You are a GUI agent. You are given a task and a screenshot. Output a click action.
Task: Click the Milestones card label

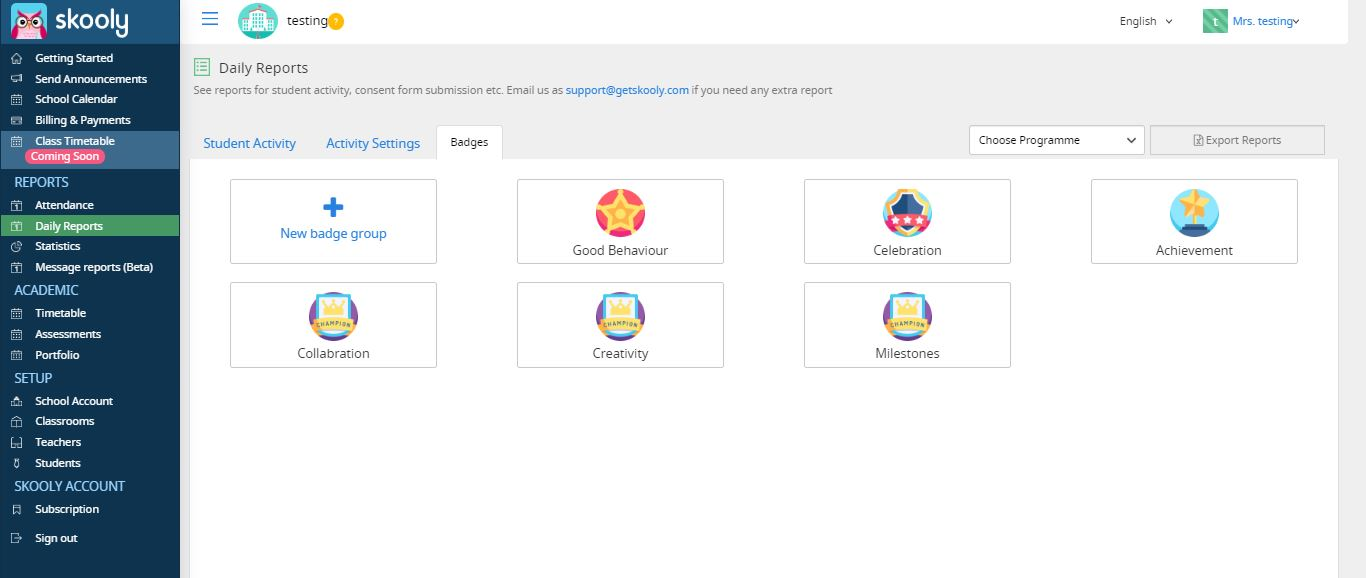click(x=907, y=353)
